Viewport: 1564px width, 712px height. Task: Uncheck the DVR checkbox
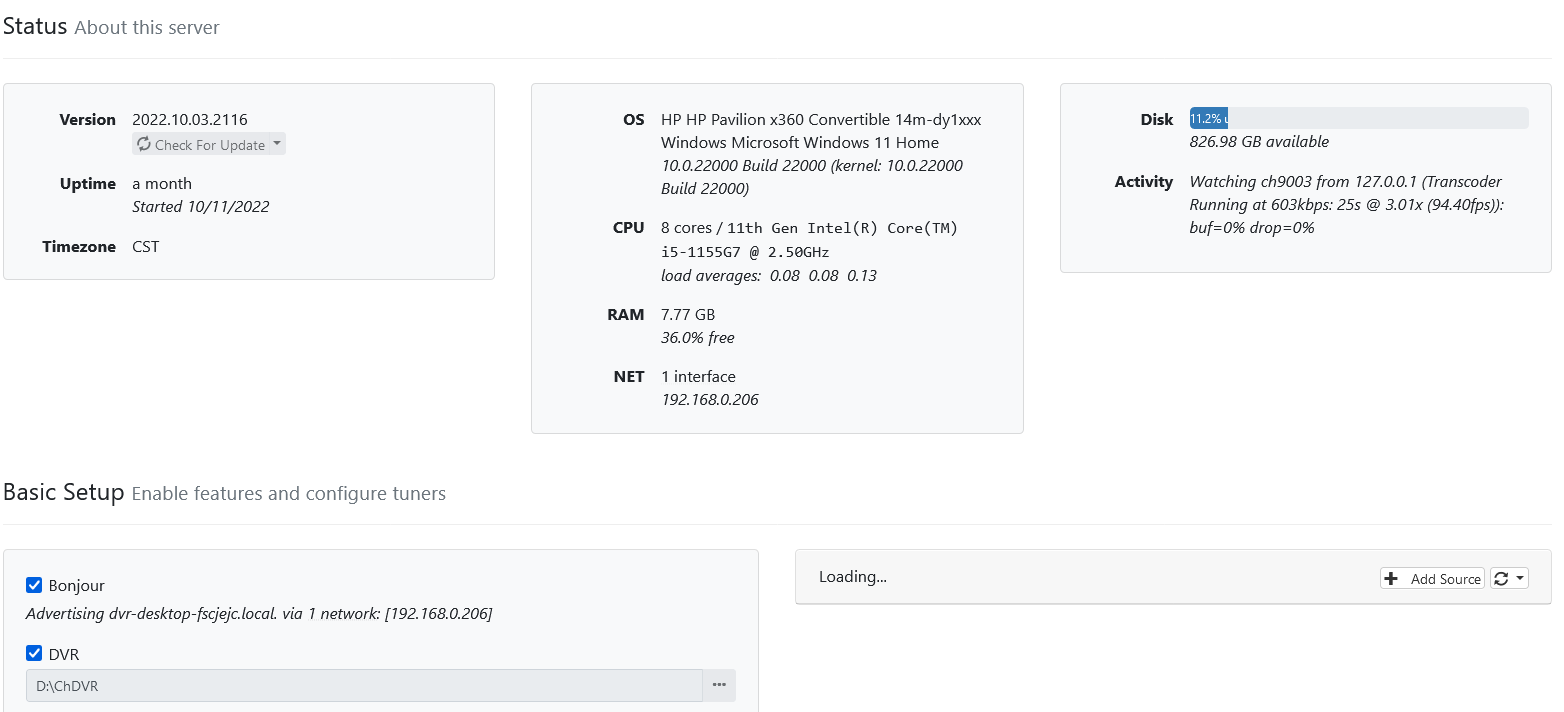pos(34,654)
